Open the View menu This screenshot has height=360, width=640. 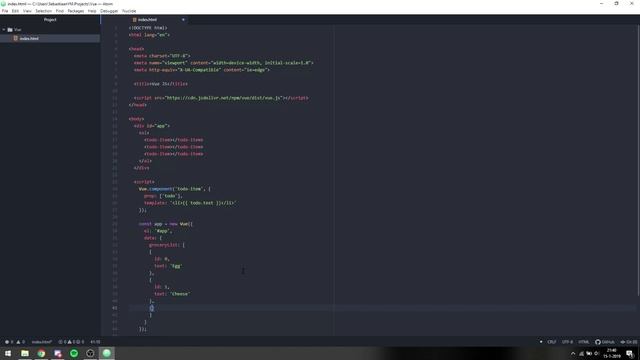[27, 11]
